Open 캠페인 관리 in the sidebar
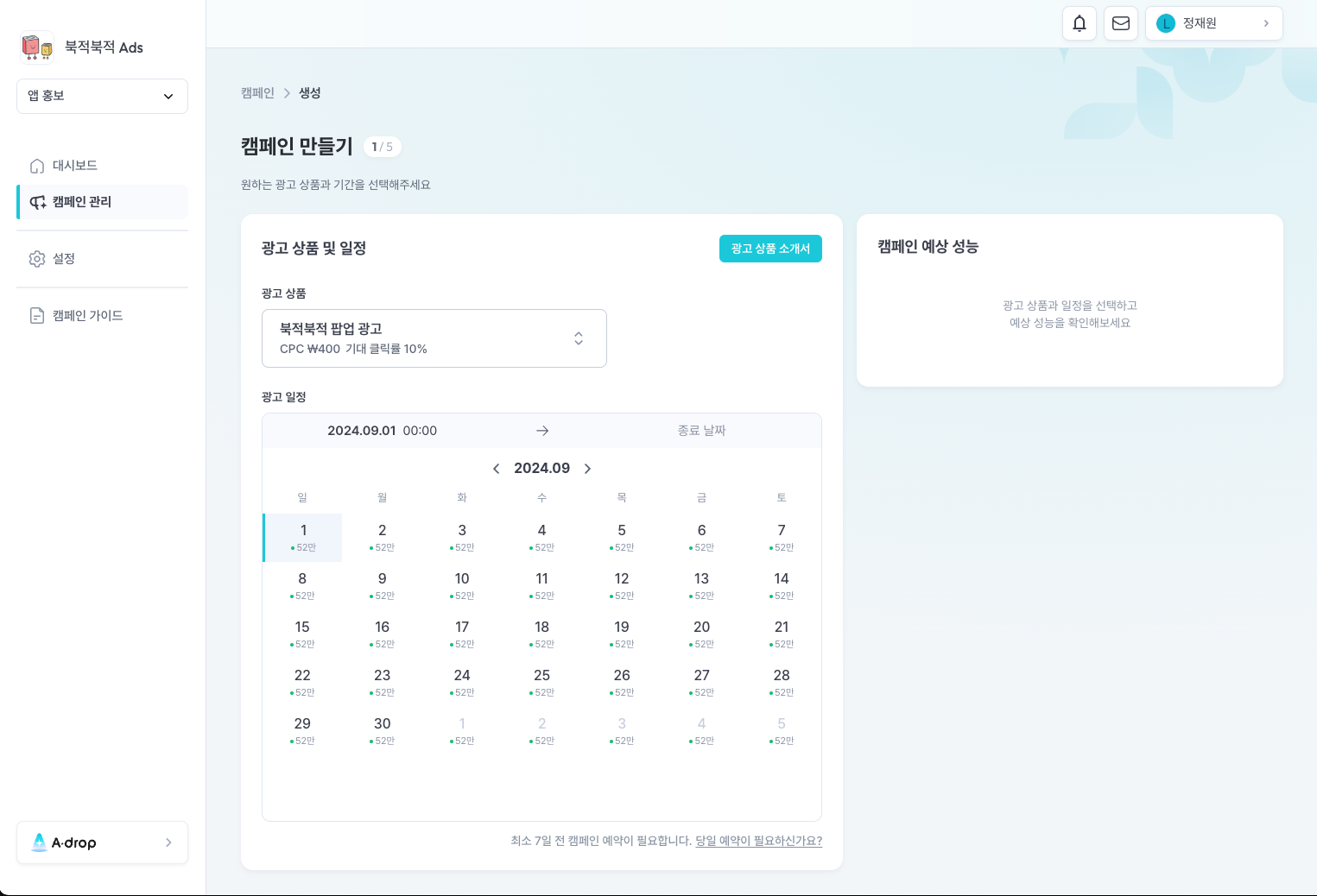Screen dimensions: 1317x896 click(x=102, y=202)
